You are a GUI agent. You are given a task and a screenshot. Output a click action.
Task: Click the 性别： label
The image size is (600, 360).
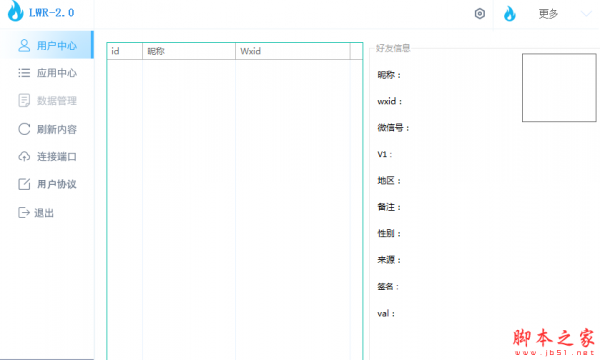click(x=389, y=233)
